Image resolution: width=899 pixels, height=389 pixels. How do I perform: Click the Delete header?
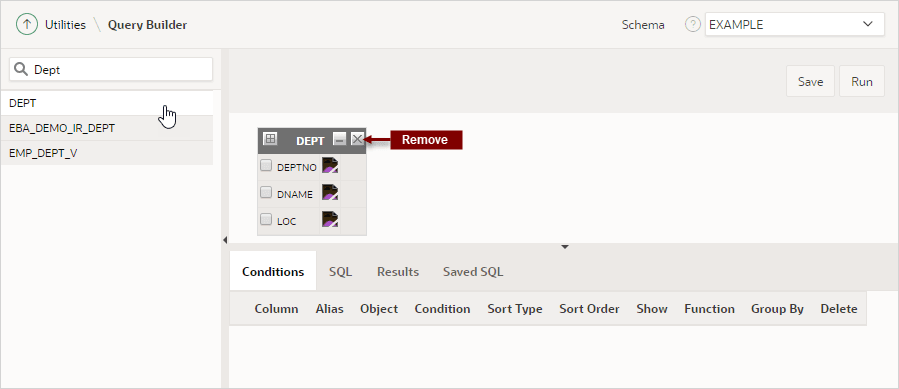coord(839,309)
